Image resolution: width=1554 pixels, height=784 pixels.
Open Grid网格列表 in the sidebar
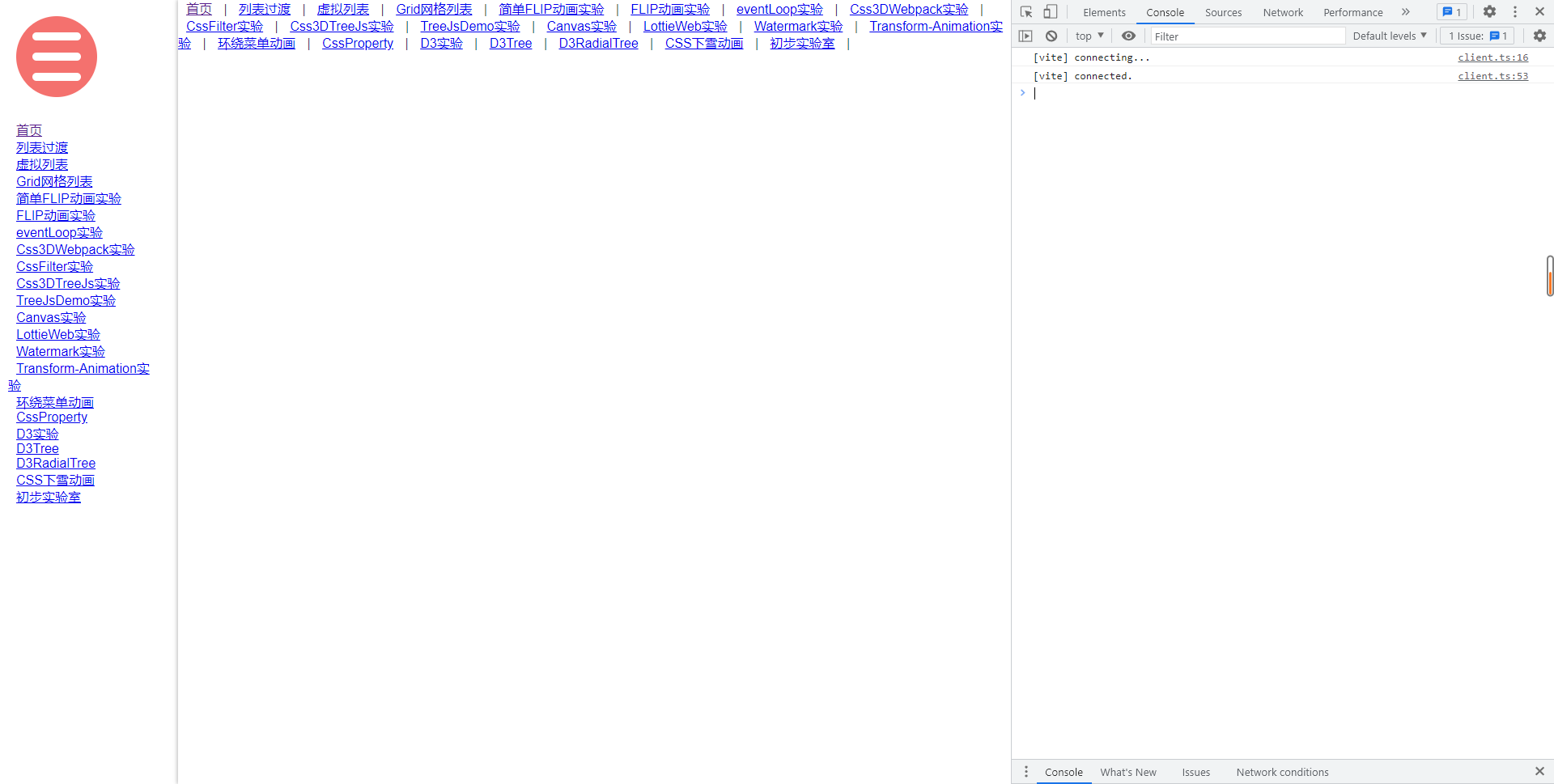click(x=54, y=181)
